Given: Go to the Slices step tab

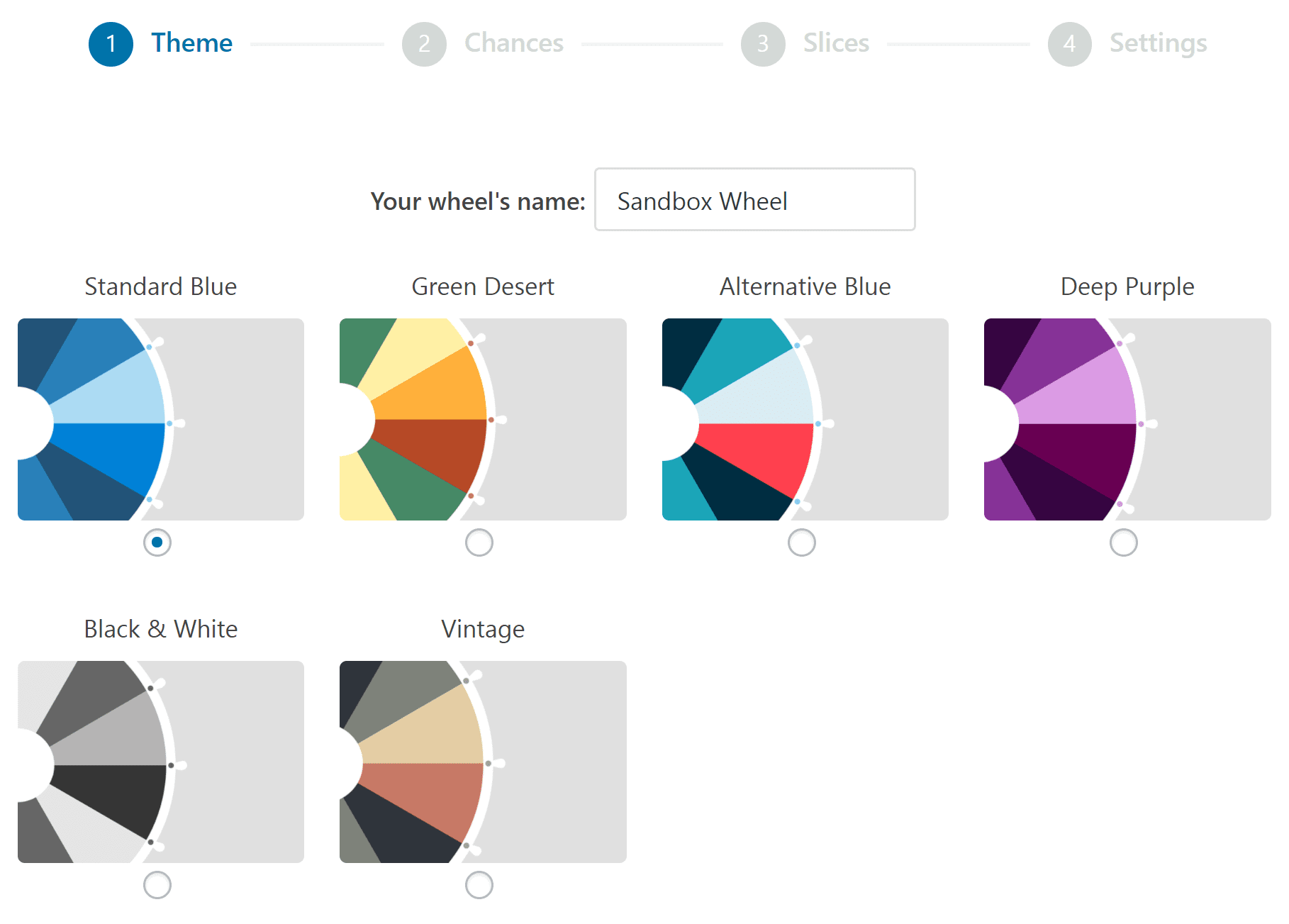Looking at the screenshot, I should coord(836,43).
